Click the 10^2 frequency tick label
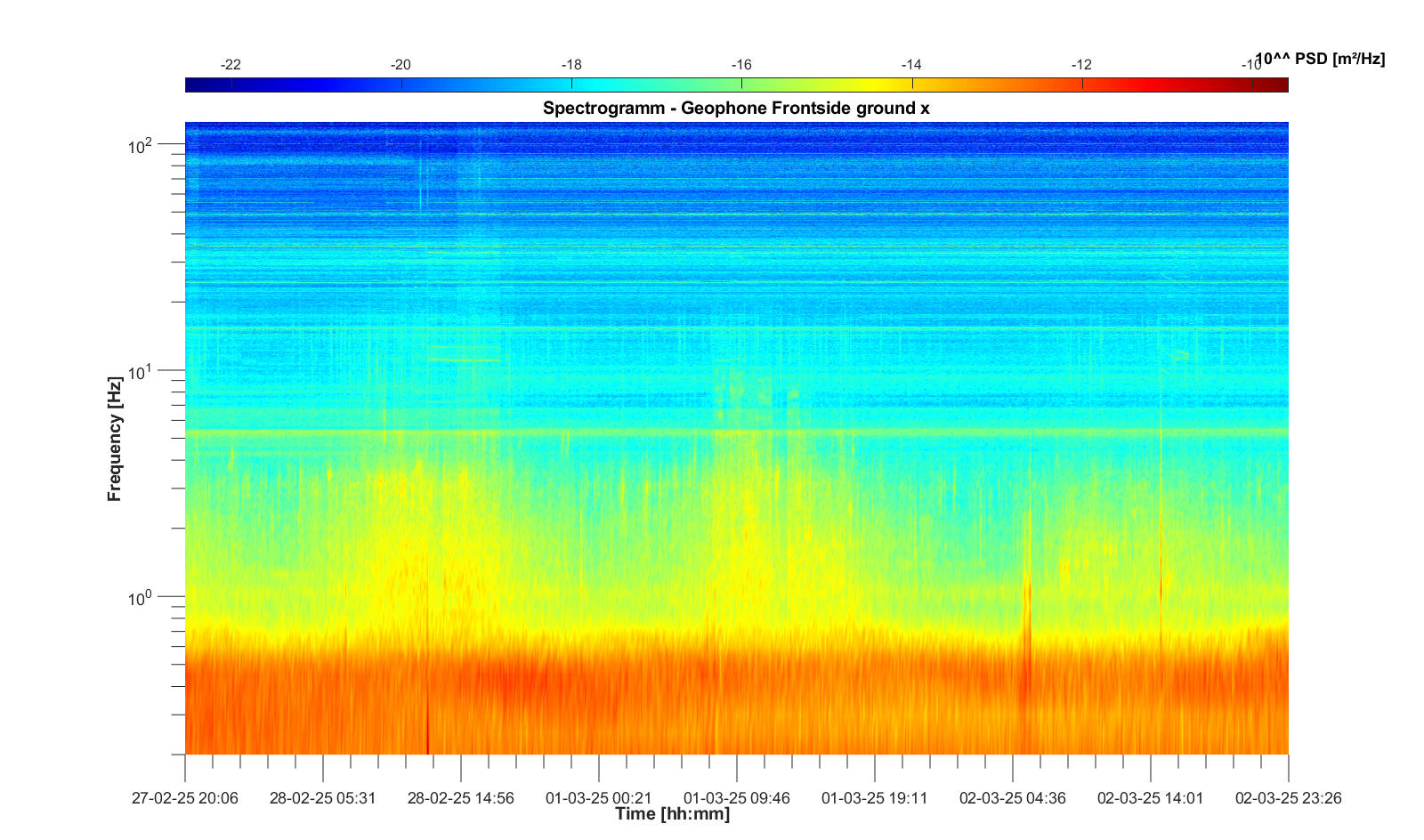Viewport: 1424px width, 840px height. point(141,145)
